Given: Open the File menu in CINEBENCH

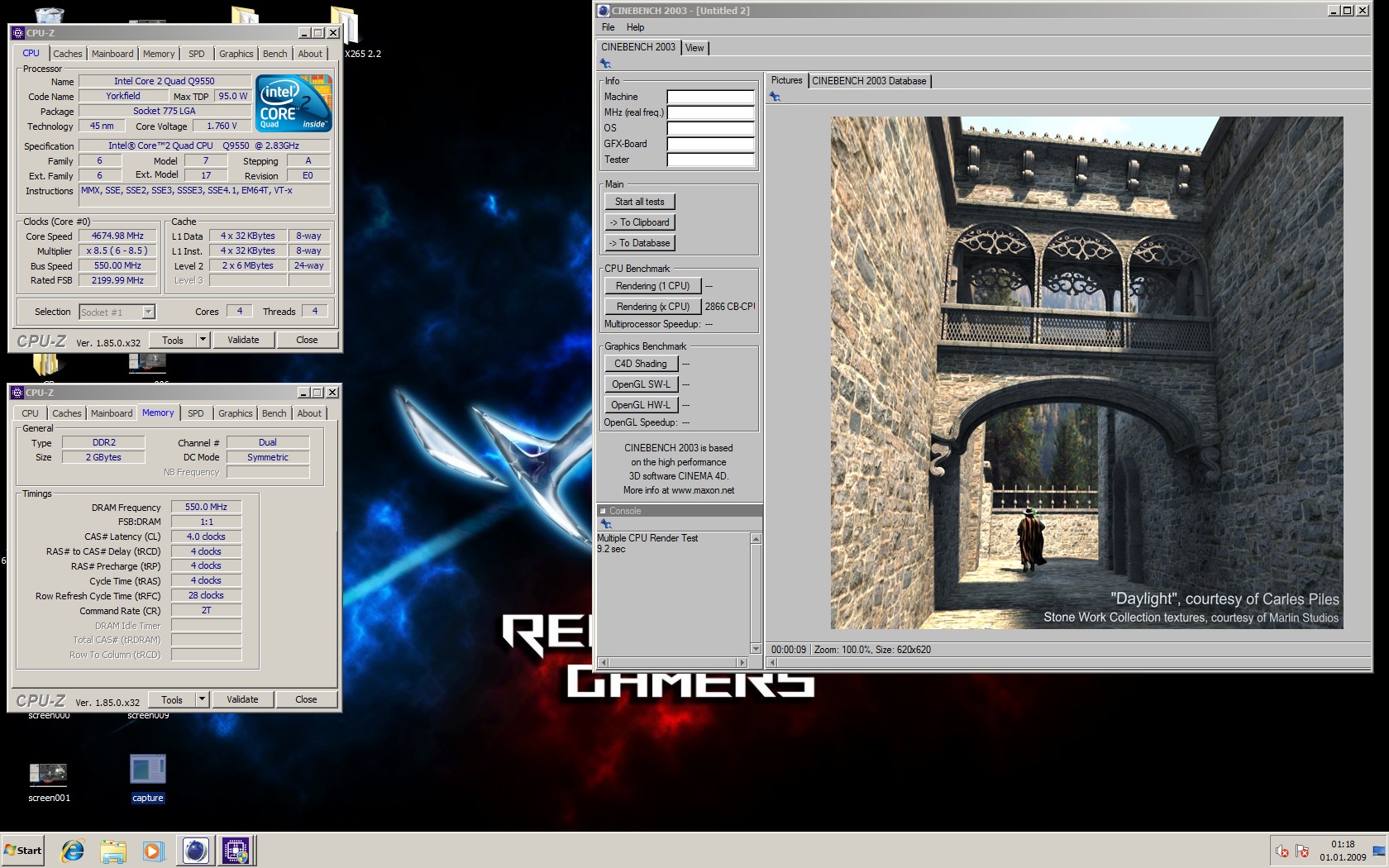Looking at the screenshot, I should pyautogui.click(x=609, y=27).
